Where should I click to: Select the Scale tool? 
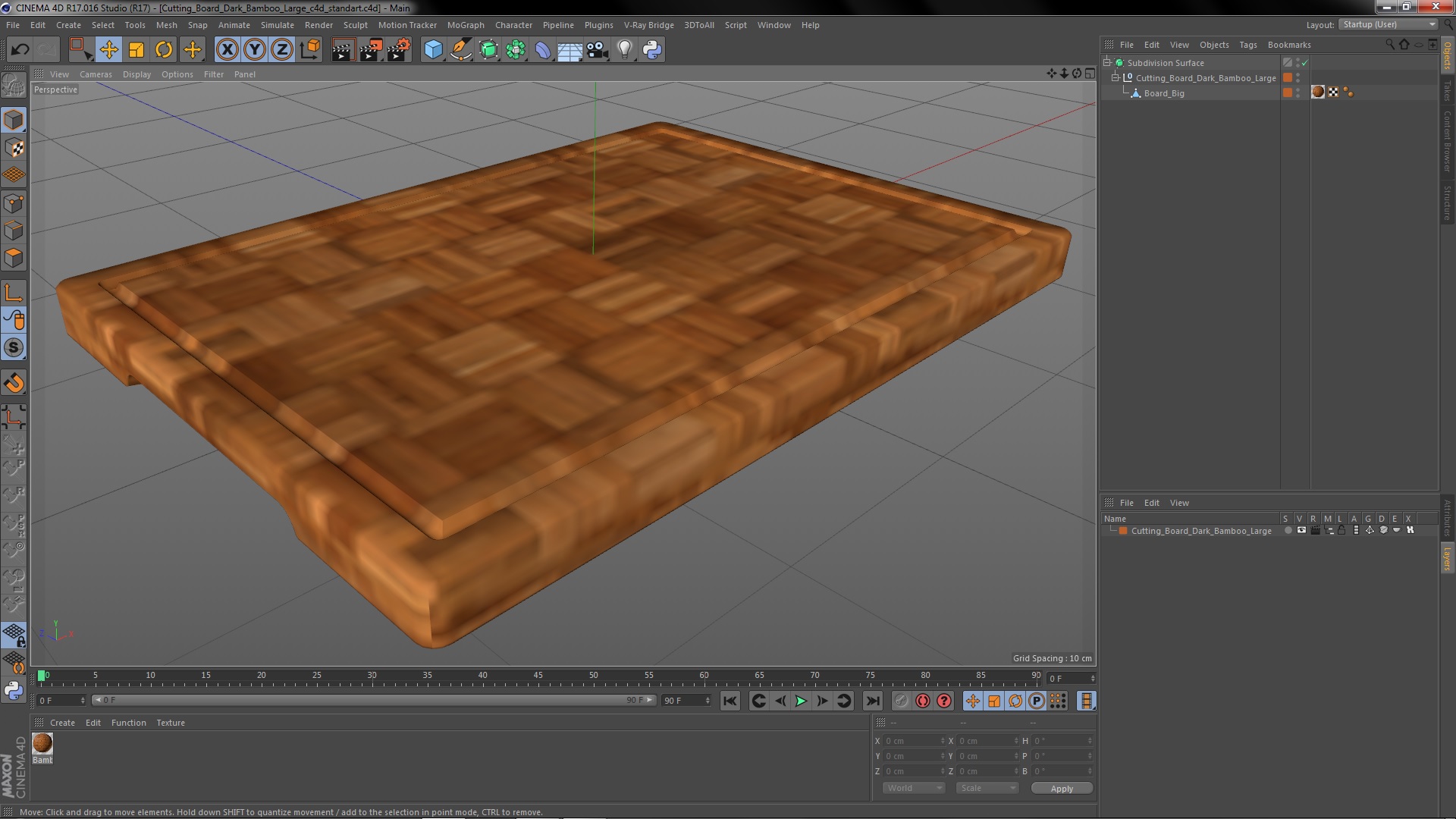136,50
